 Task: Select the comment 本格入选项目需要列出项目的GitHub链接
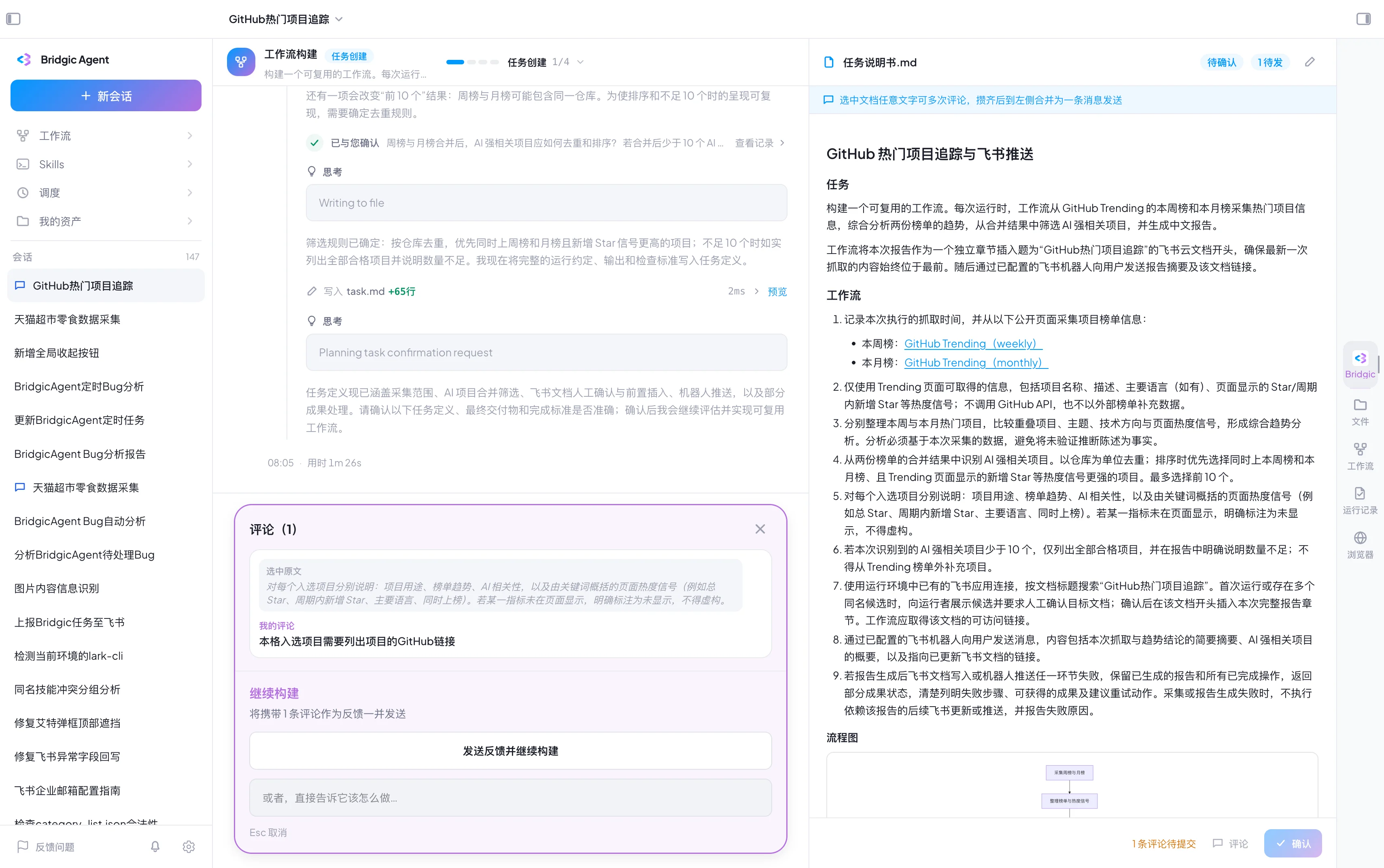point(357,641)
